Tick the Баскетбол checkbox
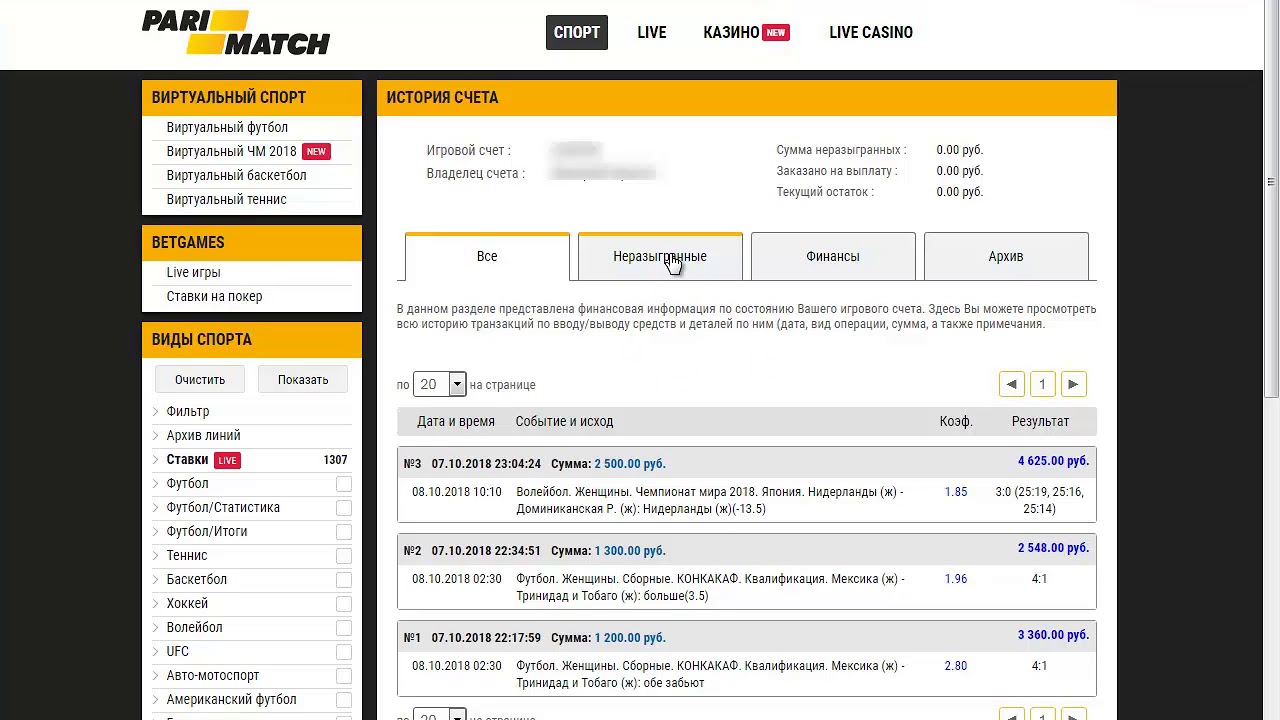Image resolution: width=1280 pixels, height=720 pixels. 344,580
